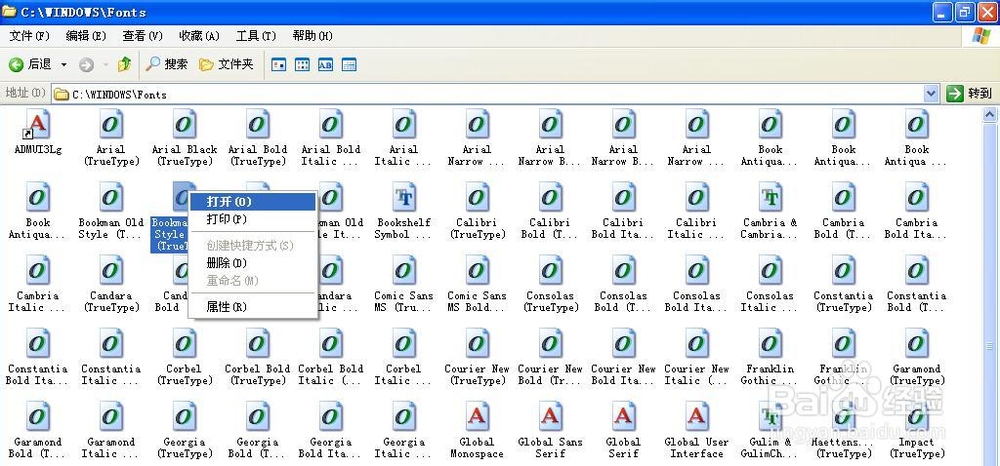
Task: Select the Global User Interface font icon
Action: [x=696, y=418]
